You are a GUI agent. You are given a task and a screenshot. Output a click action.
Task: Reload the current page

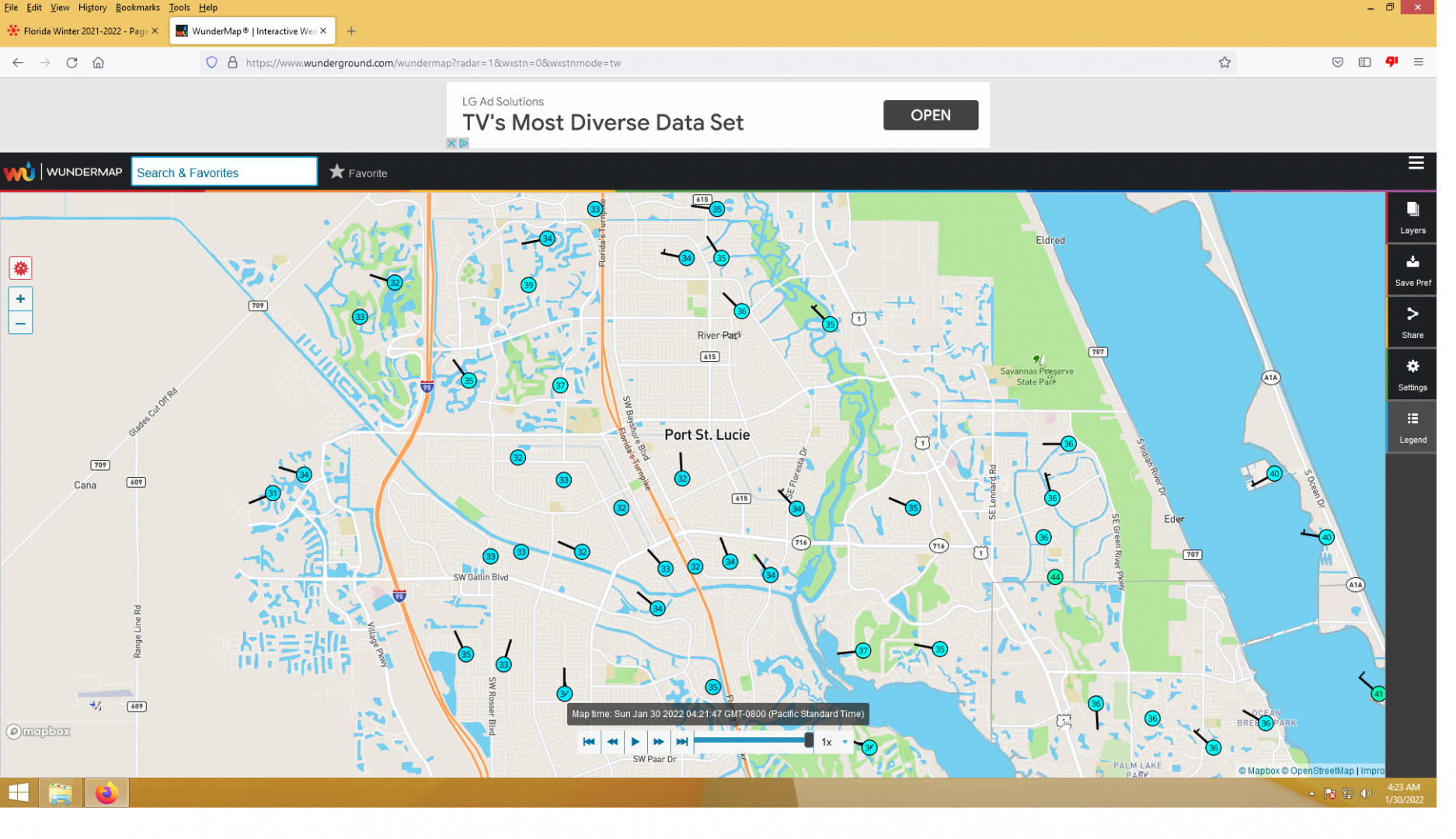click(x=72, y=64)
